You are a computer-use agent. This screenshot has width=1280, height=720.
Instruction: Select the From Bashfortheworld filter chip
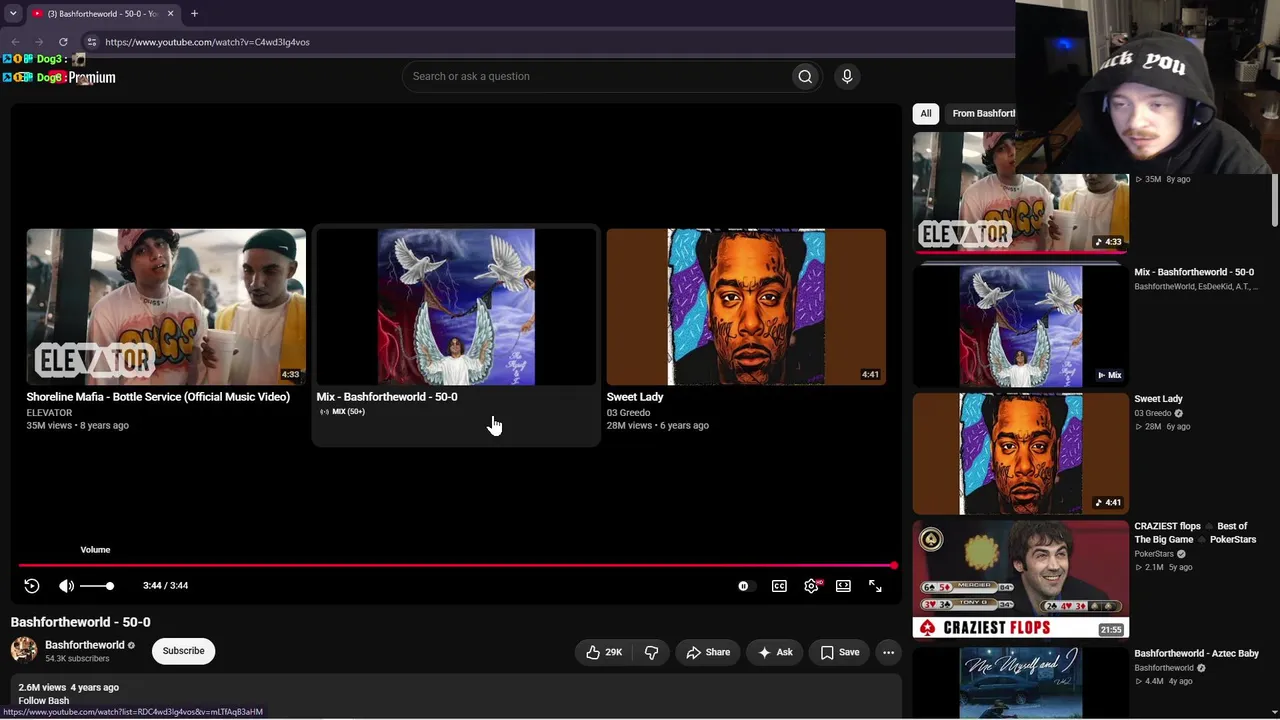click(x=983, y=114)
